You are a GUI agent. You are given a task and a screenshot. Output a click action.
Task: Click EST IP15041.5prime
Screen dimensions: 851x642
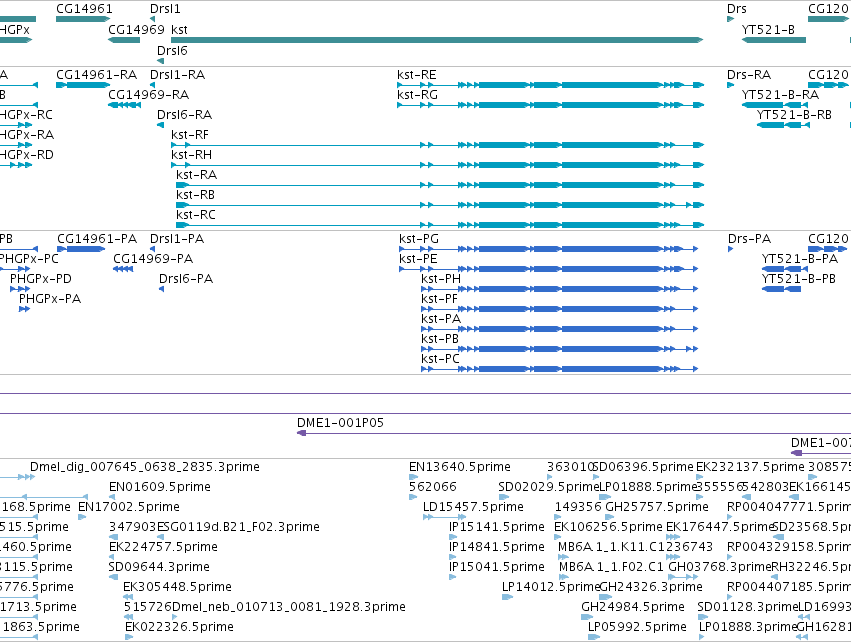coord(497,567)
